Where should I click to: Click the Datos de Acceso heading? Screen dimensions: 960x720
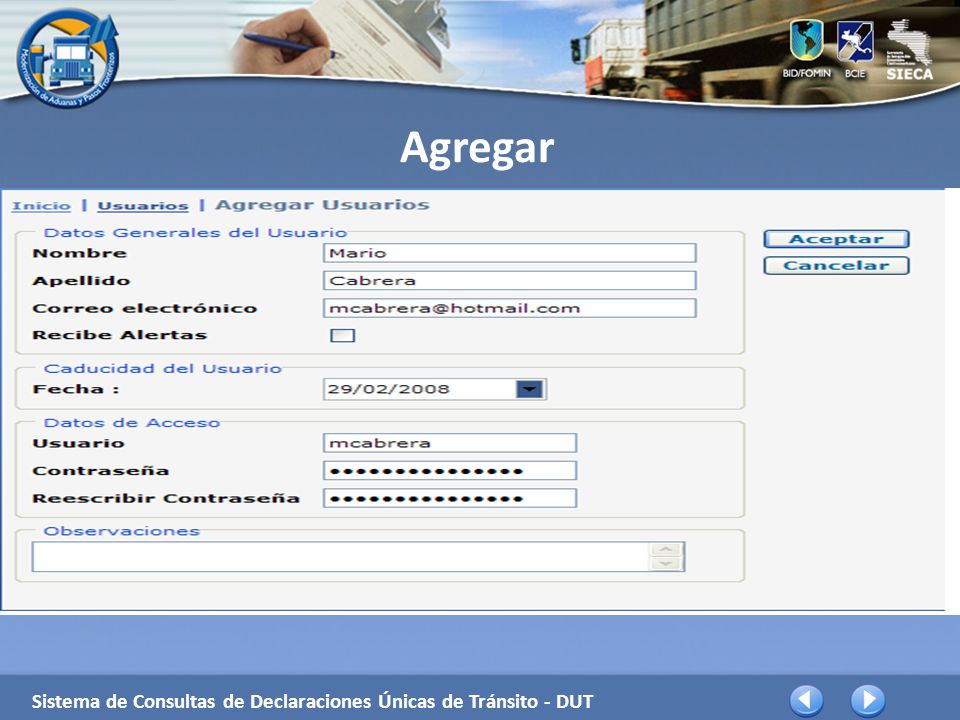pos(132,423)
